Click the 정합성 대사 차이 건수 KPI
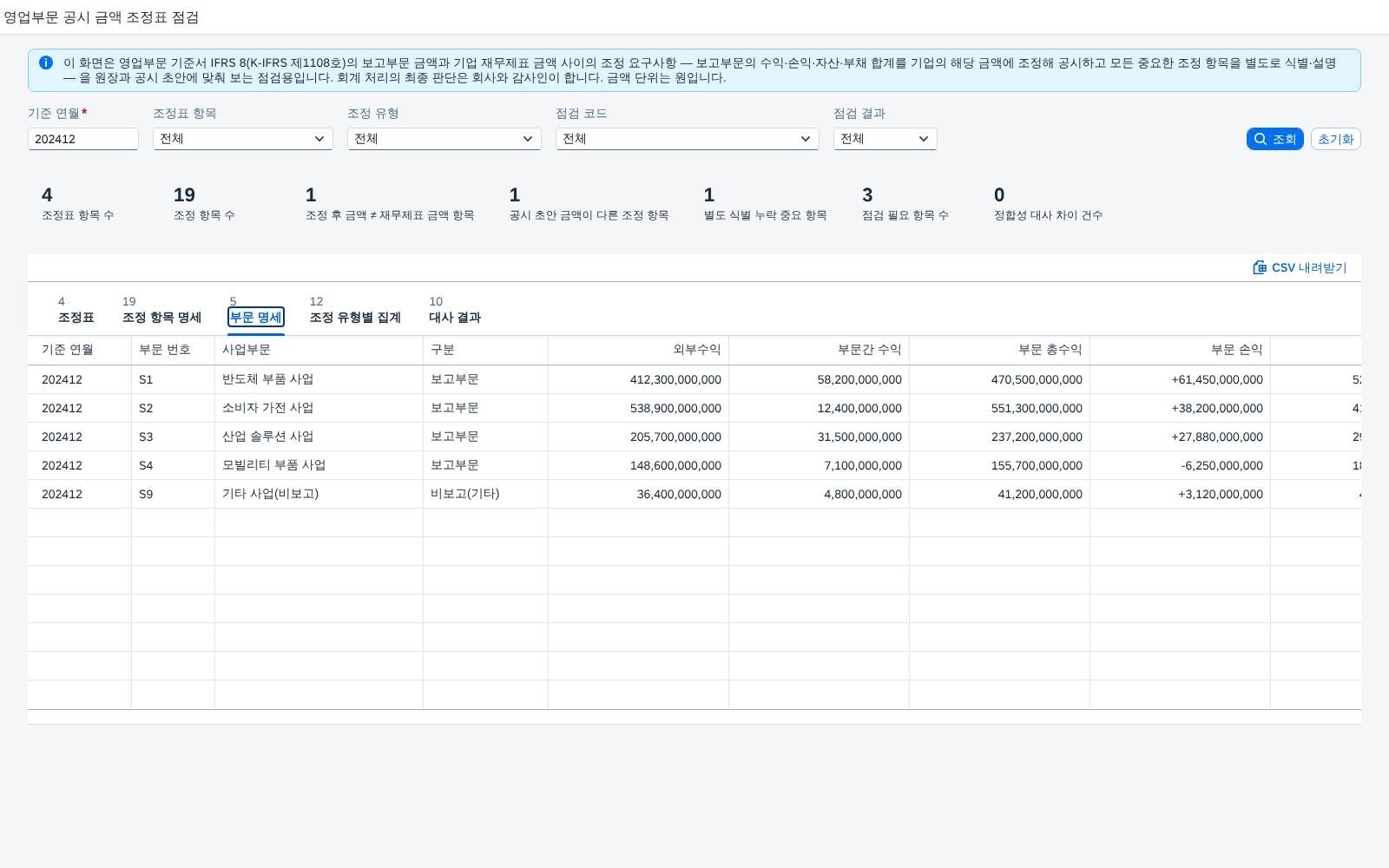Image resolution: width=1389 pixels, height=868 pixels. tap(1048, 204)
